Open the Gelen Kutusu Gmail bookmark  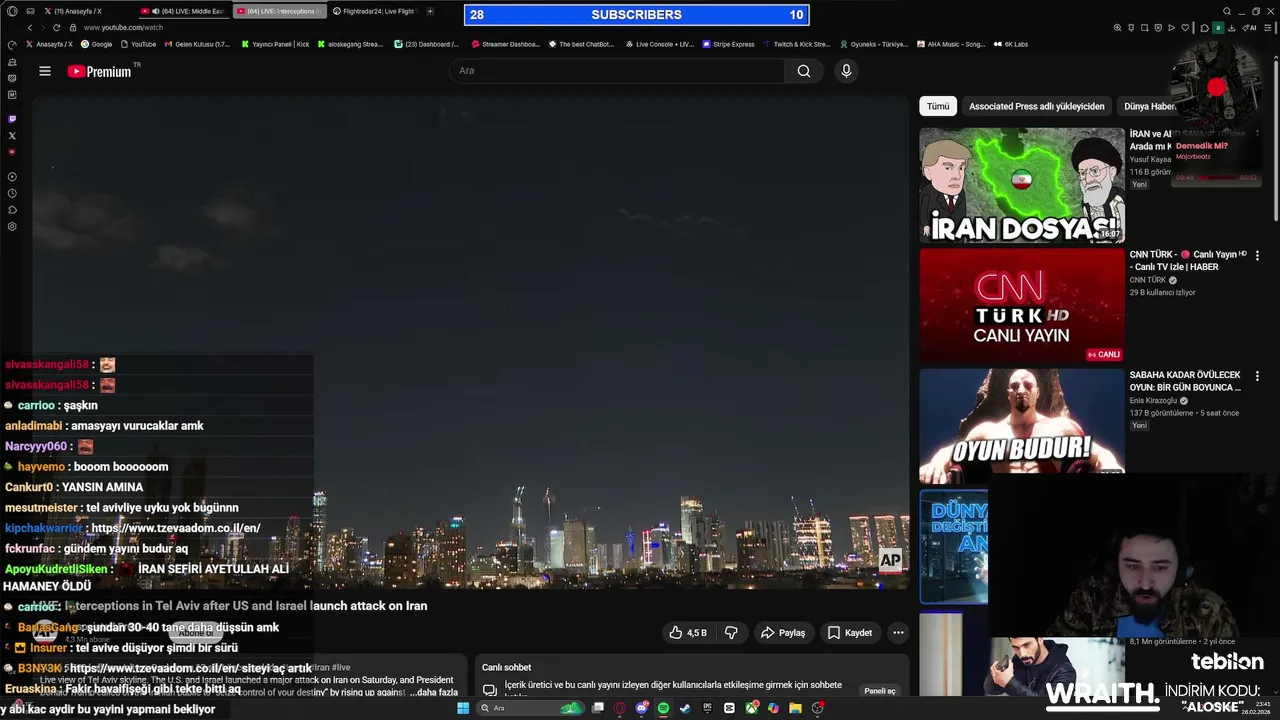pos(196,44)
